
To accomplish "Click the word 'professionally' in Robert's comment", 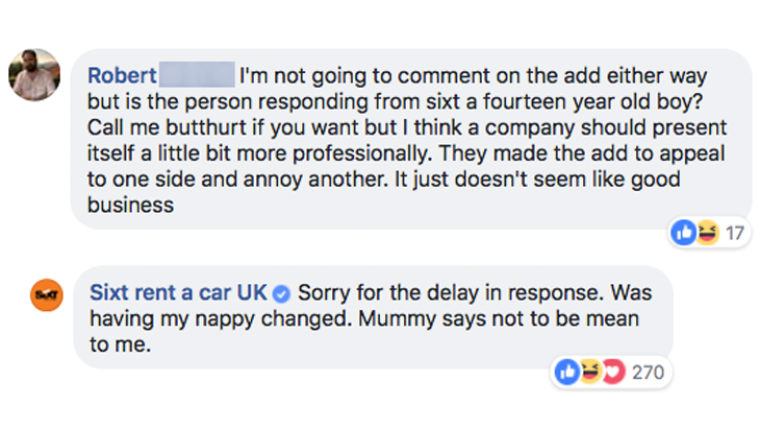I will coord(362,154).
